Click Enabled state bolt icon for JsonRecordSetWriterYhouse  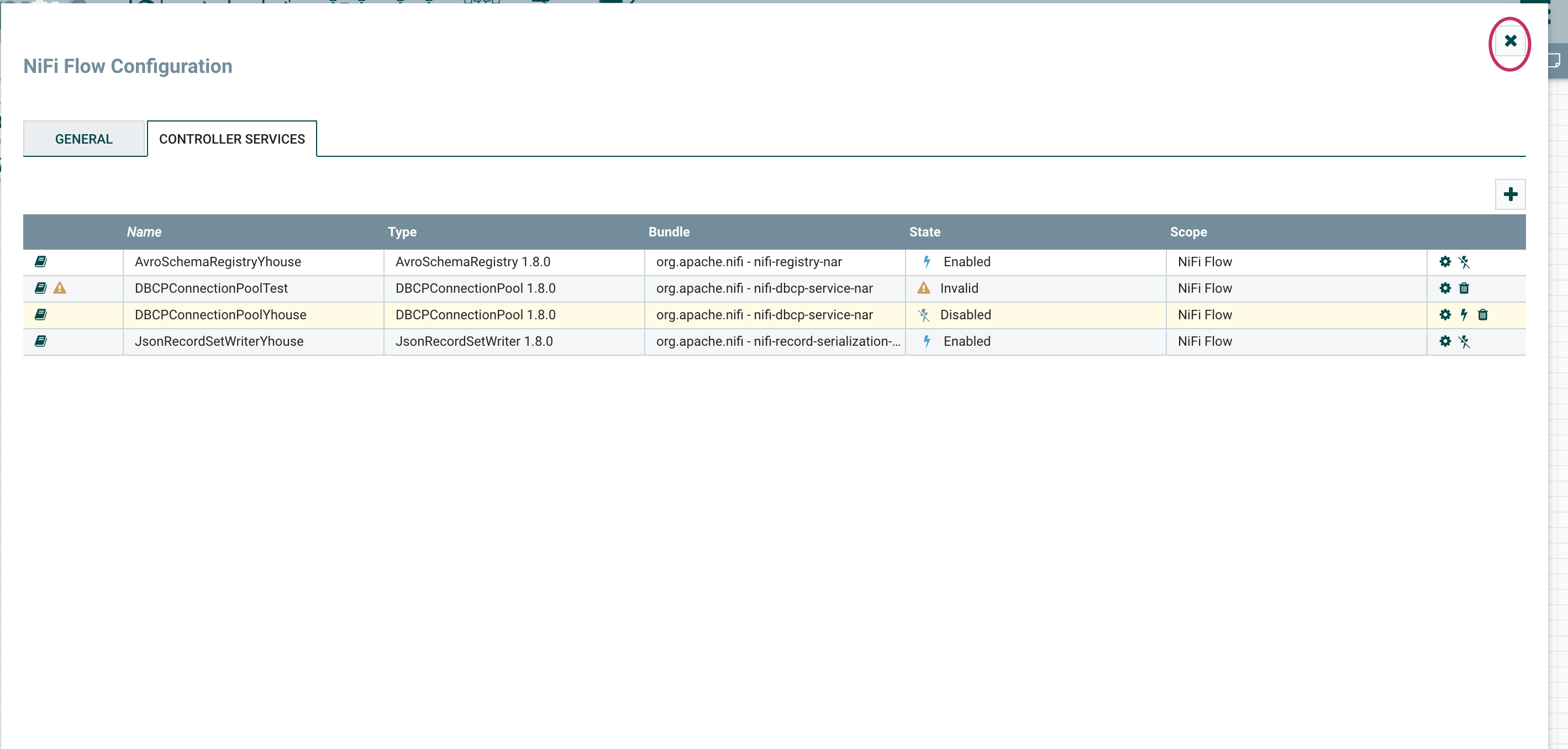[x=927, y=341]
